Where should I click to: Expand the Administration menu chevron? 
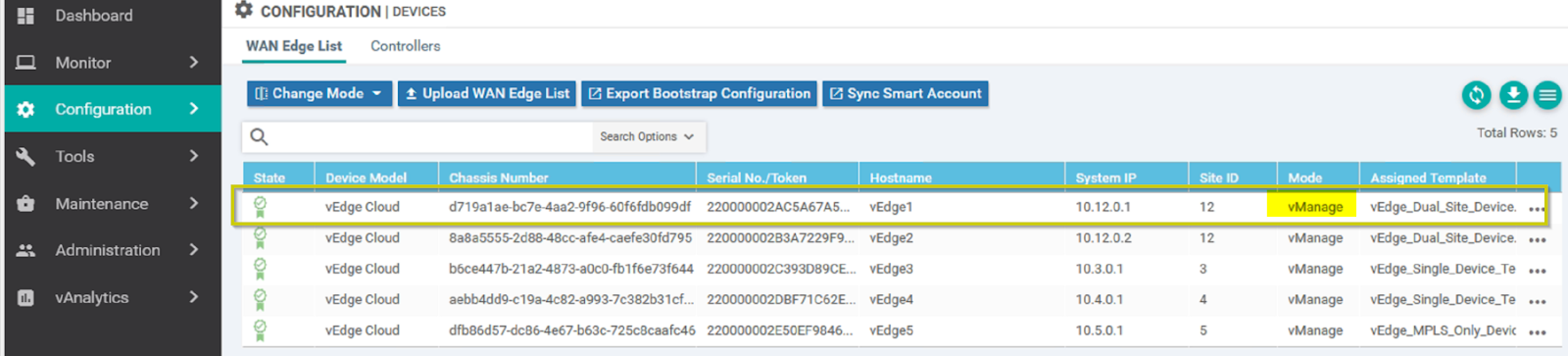pyautogui.click(x=194, y=250)
